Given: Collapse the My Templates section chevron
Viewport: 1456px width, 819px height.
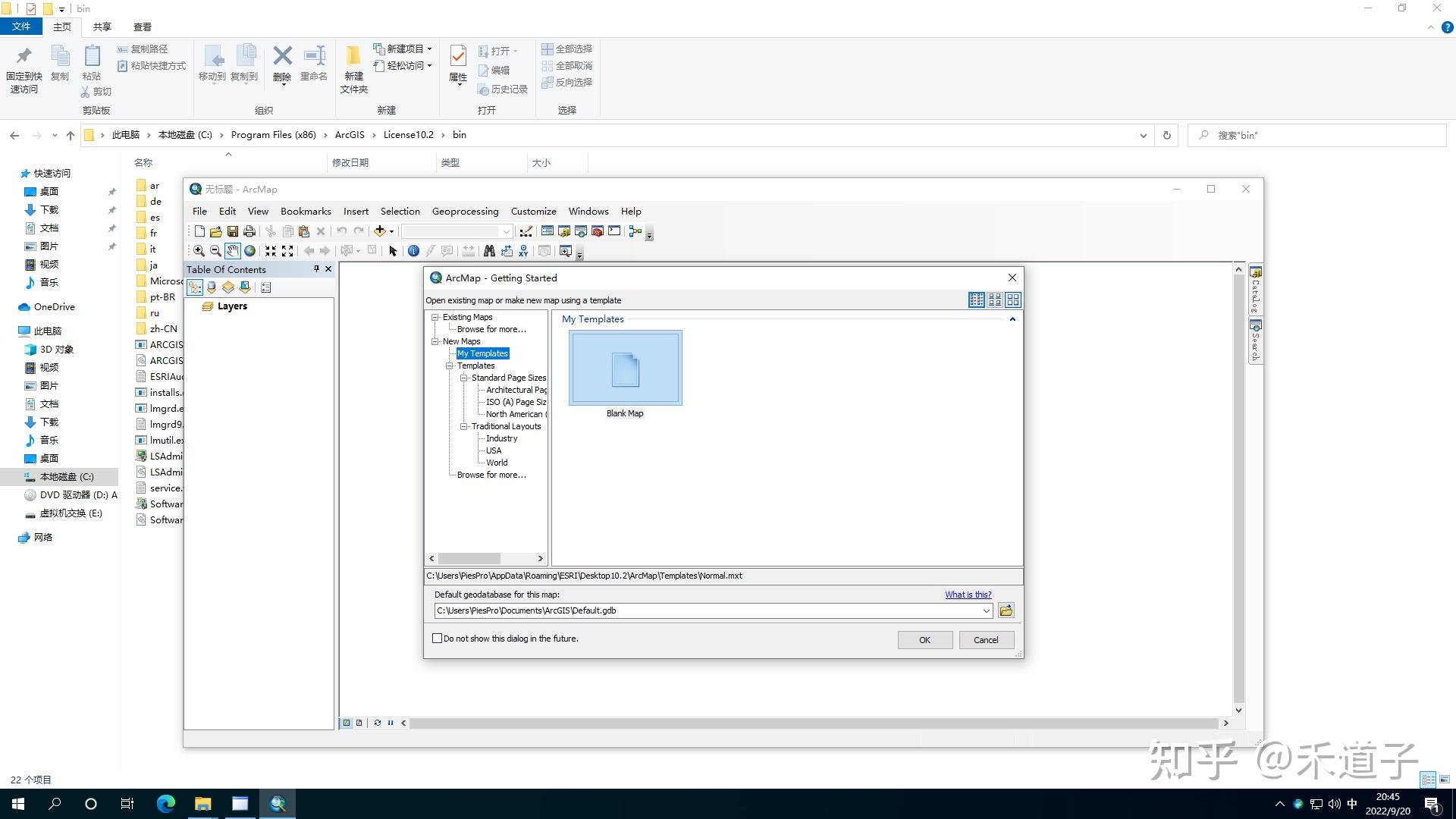Looking at the screenshot, I should tap(1012, 319).
